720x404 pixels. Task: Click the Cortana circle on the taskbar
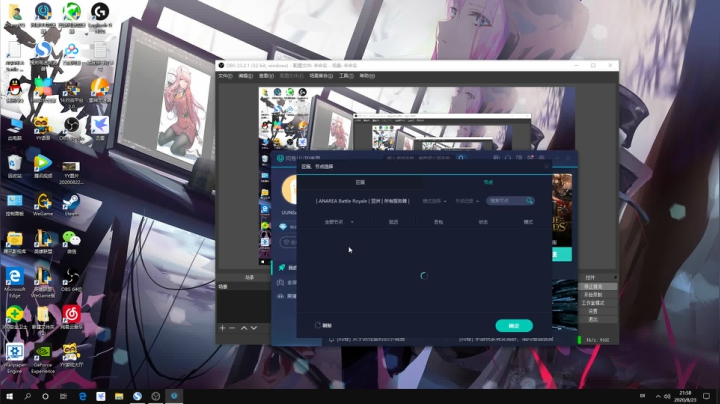point(45,396)
